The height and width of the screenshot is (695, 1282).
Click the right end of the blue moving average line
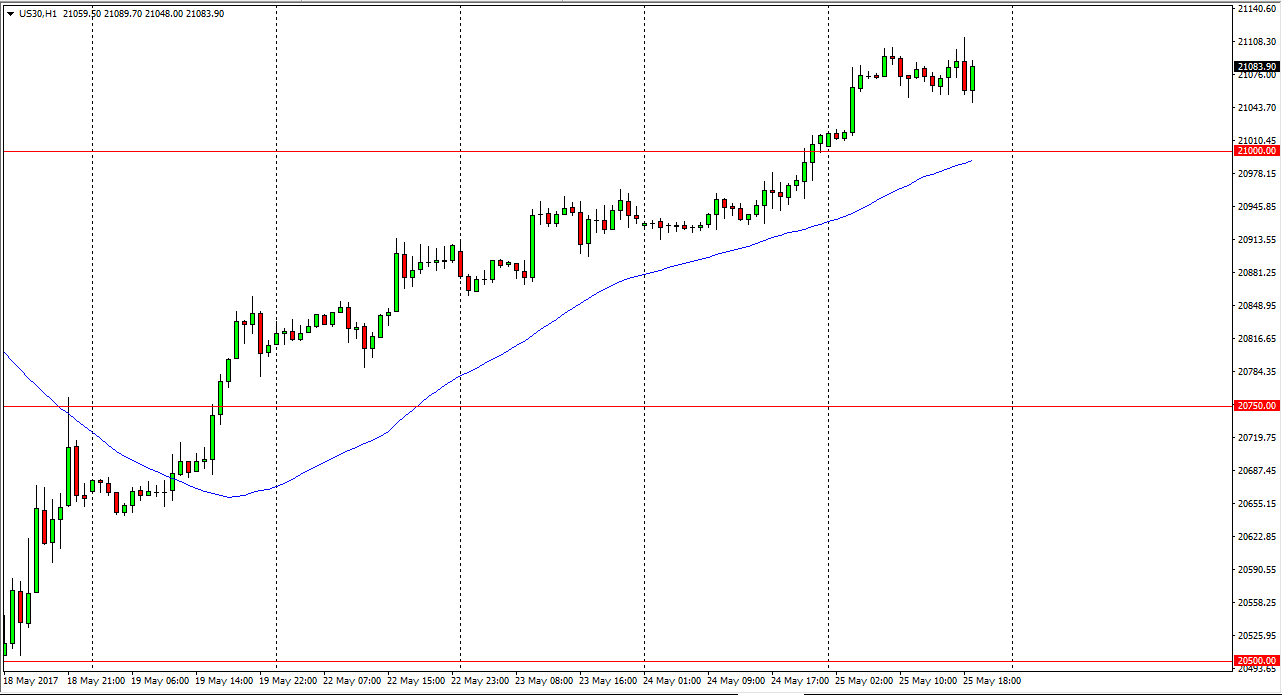click(971, 160)
